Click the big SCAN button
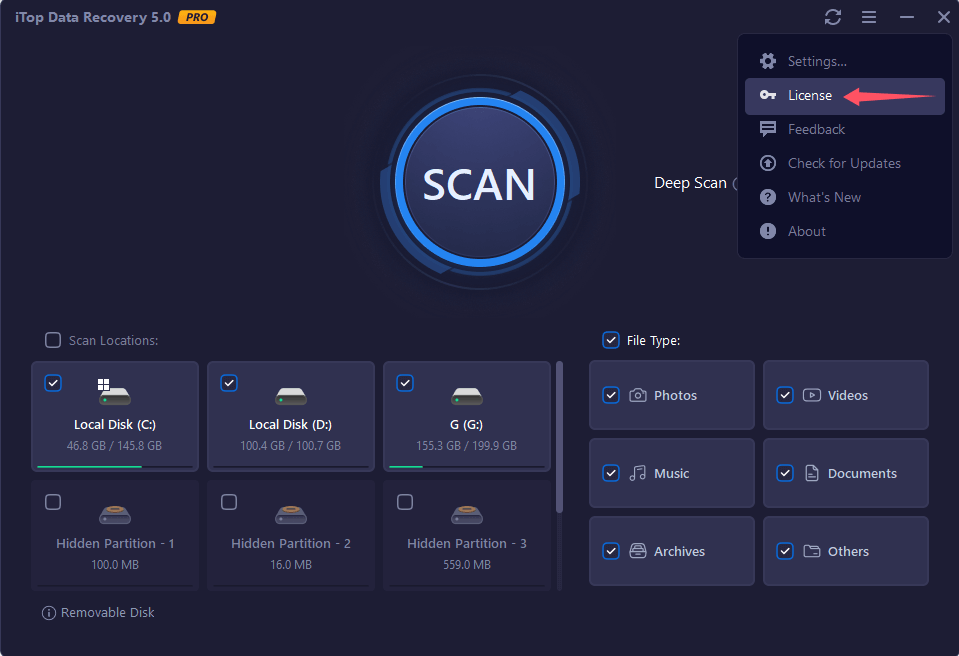This screenshot has width=959, height=656. [x=479, y=184]
